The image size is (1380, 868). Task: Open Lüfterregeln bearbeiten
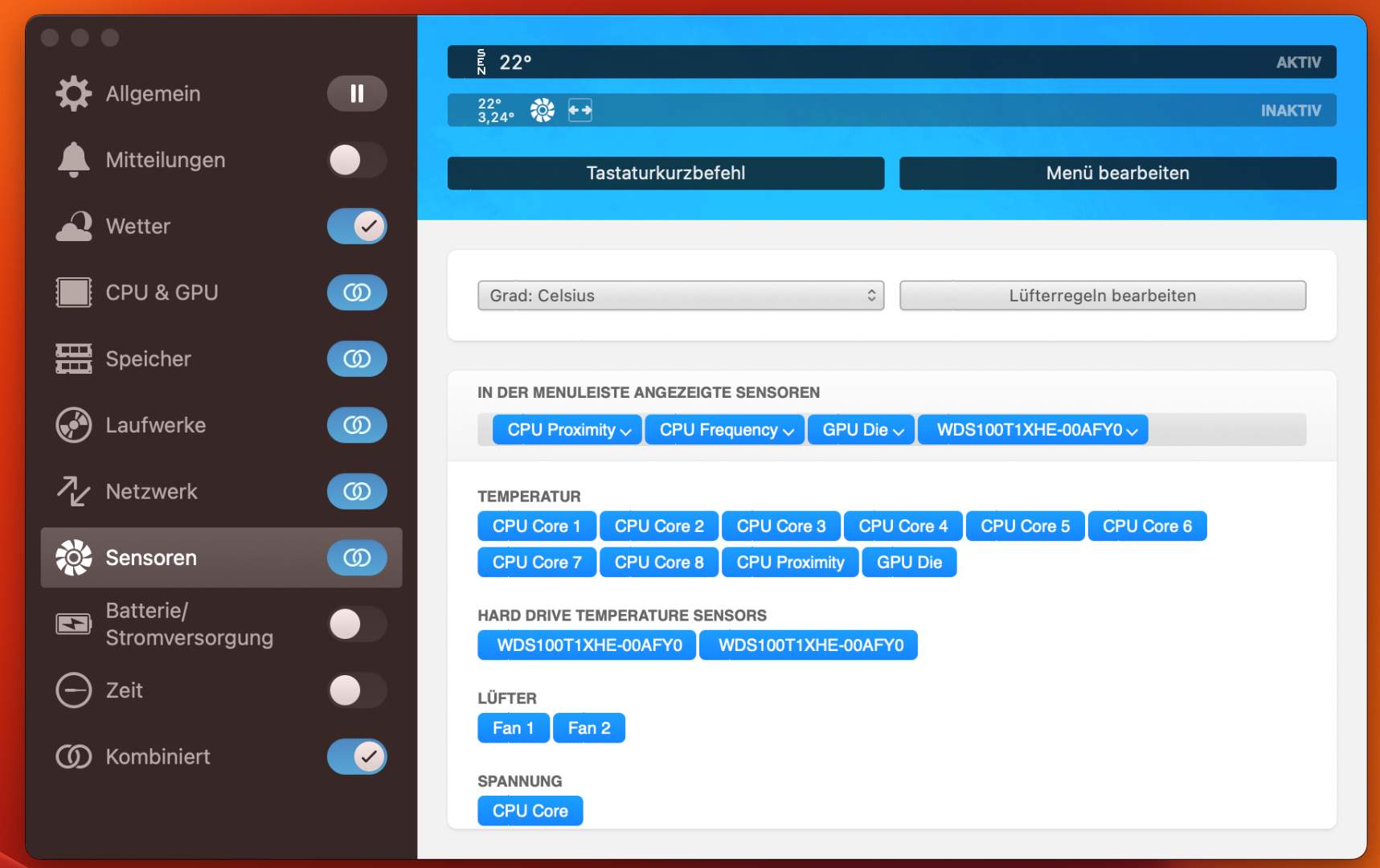1103,296
